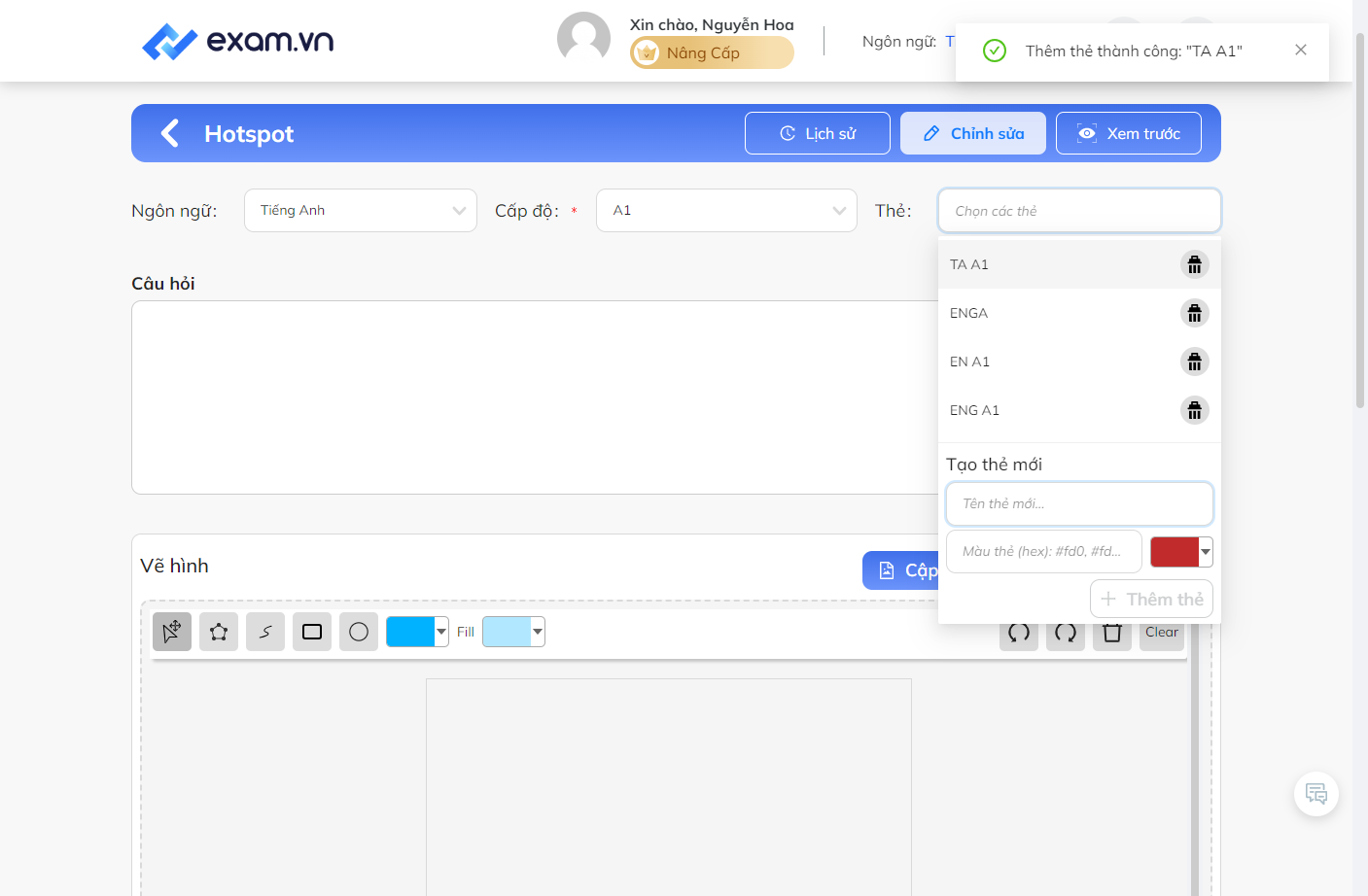Open the Lịch sử history view

[818, 133]
